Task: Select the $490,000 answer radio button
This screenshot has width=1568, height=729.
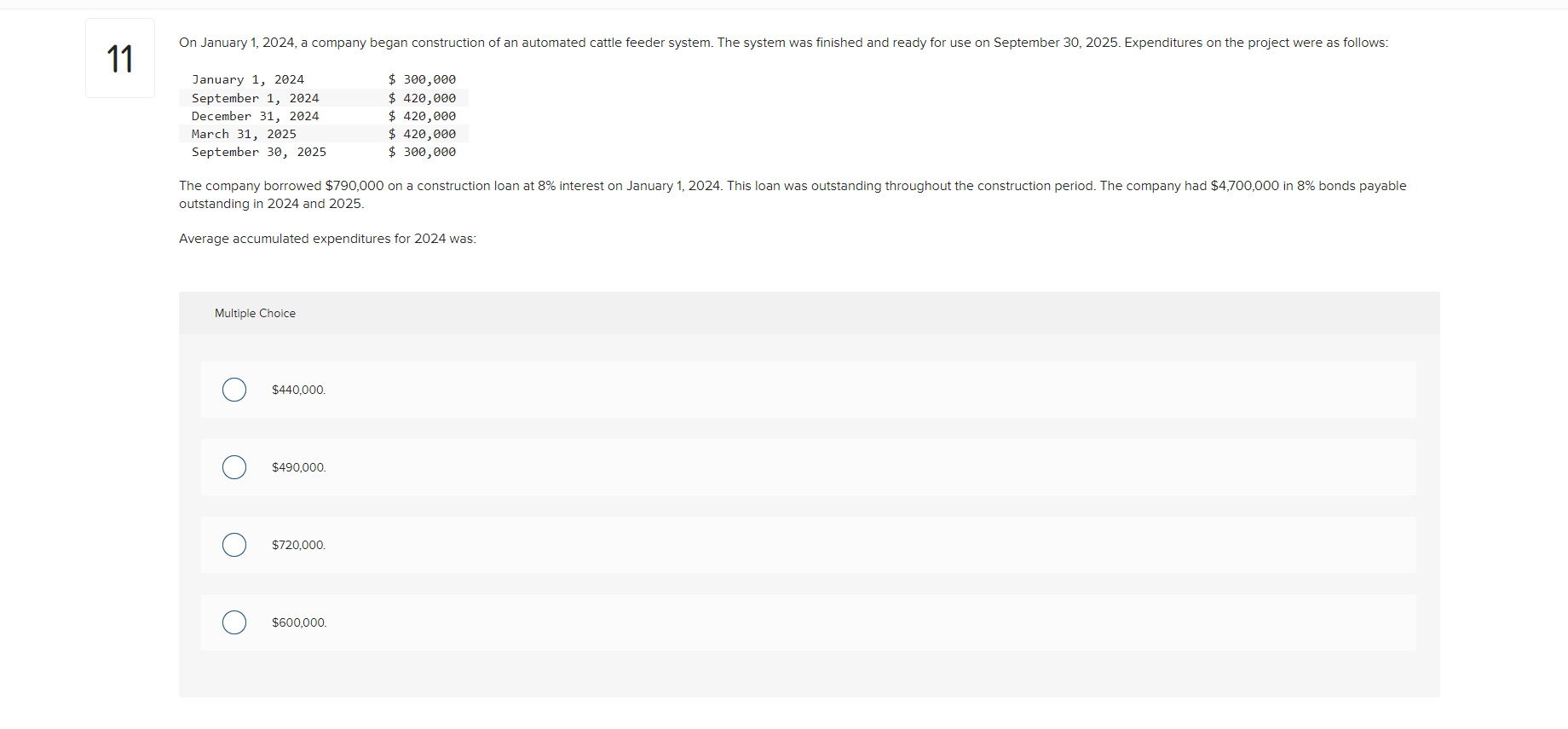Action: pyautogui.click(x=233, y=467)
